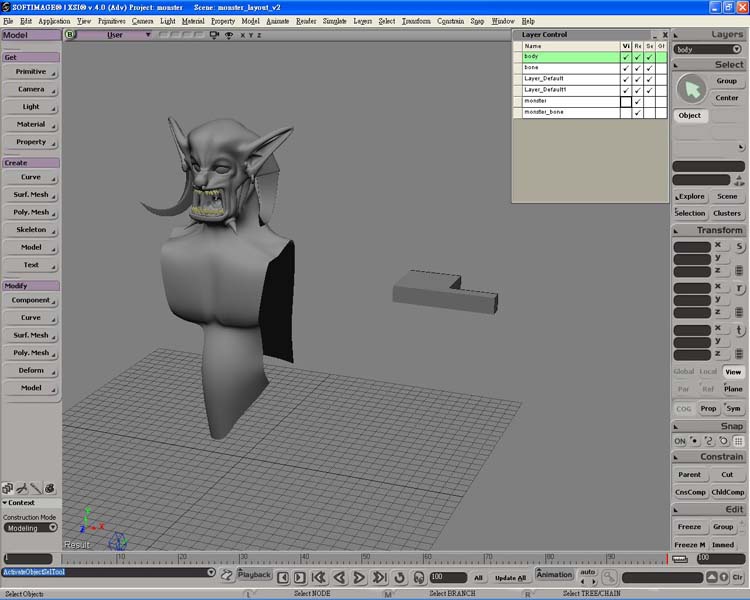Viewport: 750px width, 600px height.
Task: Click the current frame field showing 100
Action: click(x=448, y=578)
